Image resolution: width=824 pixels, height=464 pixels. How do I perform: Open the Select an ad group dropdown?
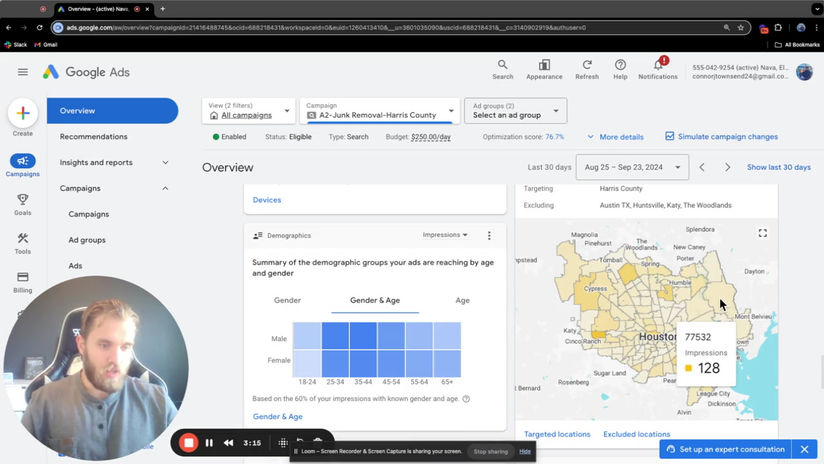515,111
